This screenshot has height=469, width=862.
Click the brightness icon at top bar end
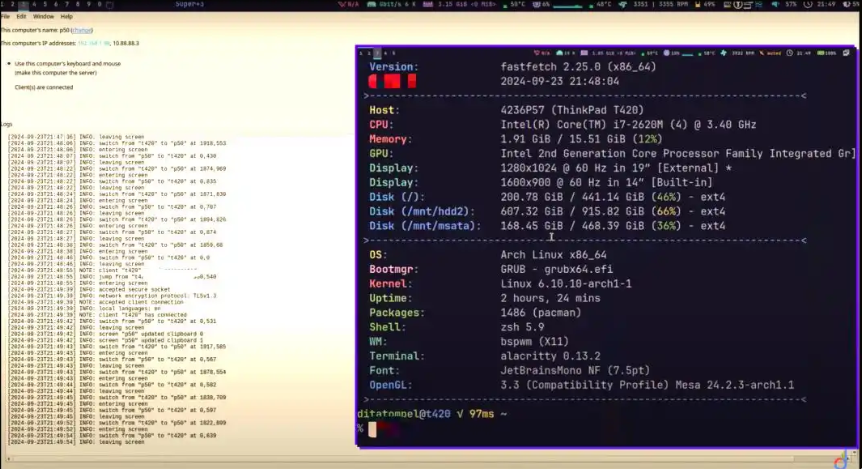pyautogui.click(x=847, y=4)
